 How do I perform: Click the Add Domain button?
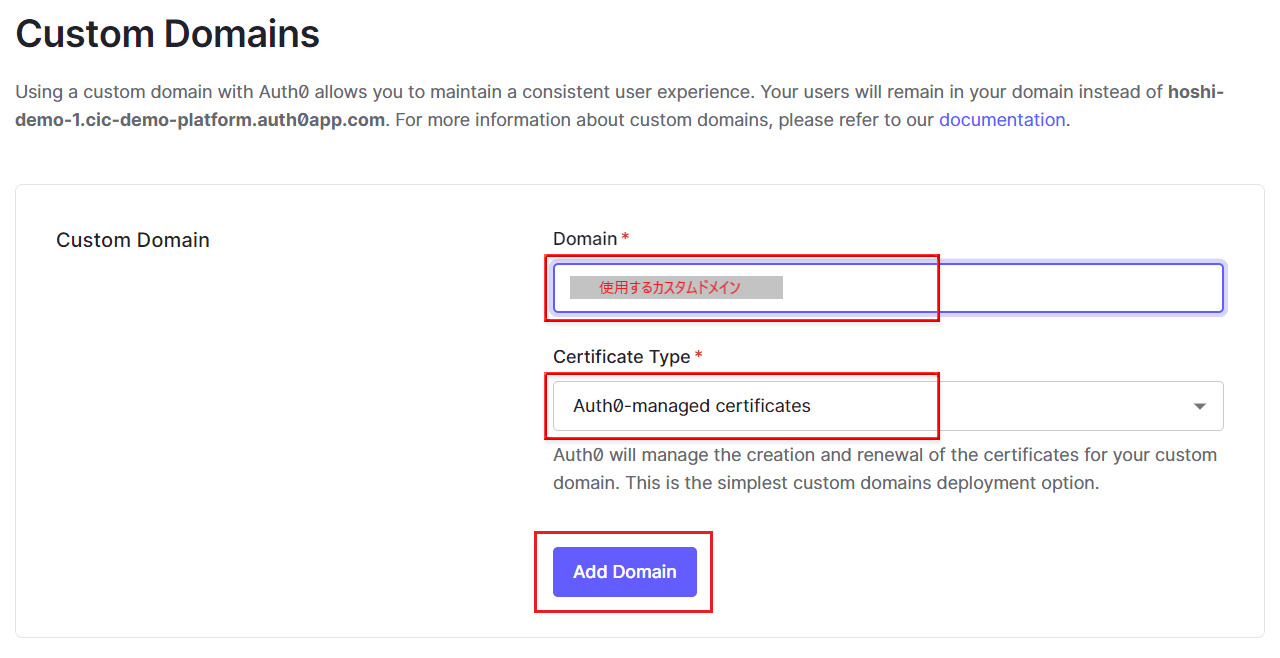(x=624, y=572)
